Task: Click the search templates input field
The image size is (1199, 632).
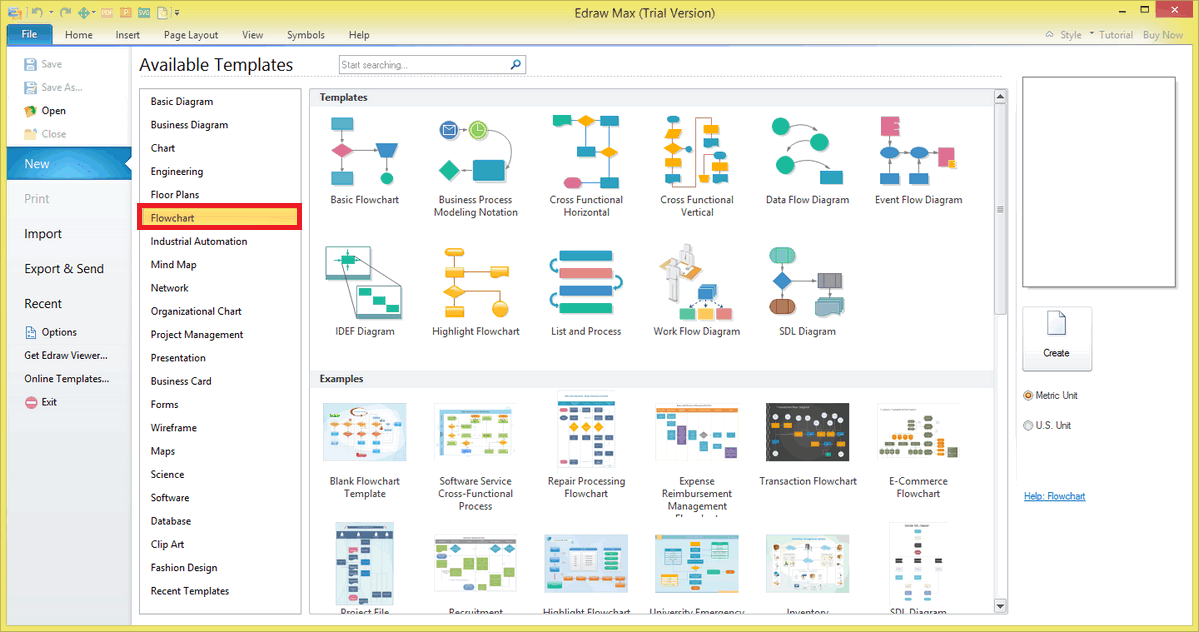Action: [424, 65]
